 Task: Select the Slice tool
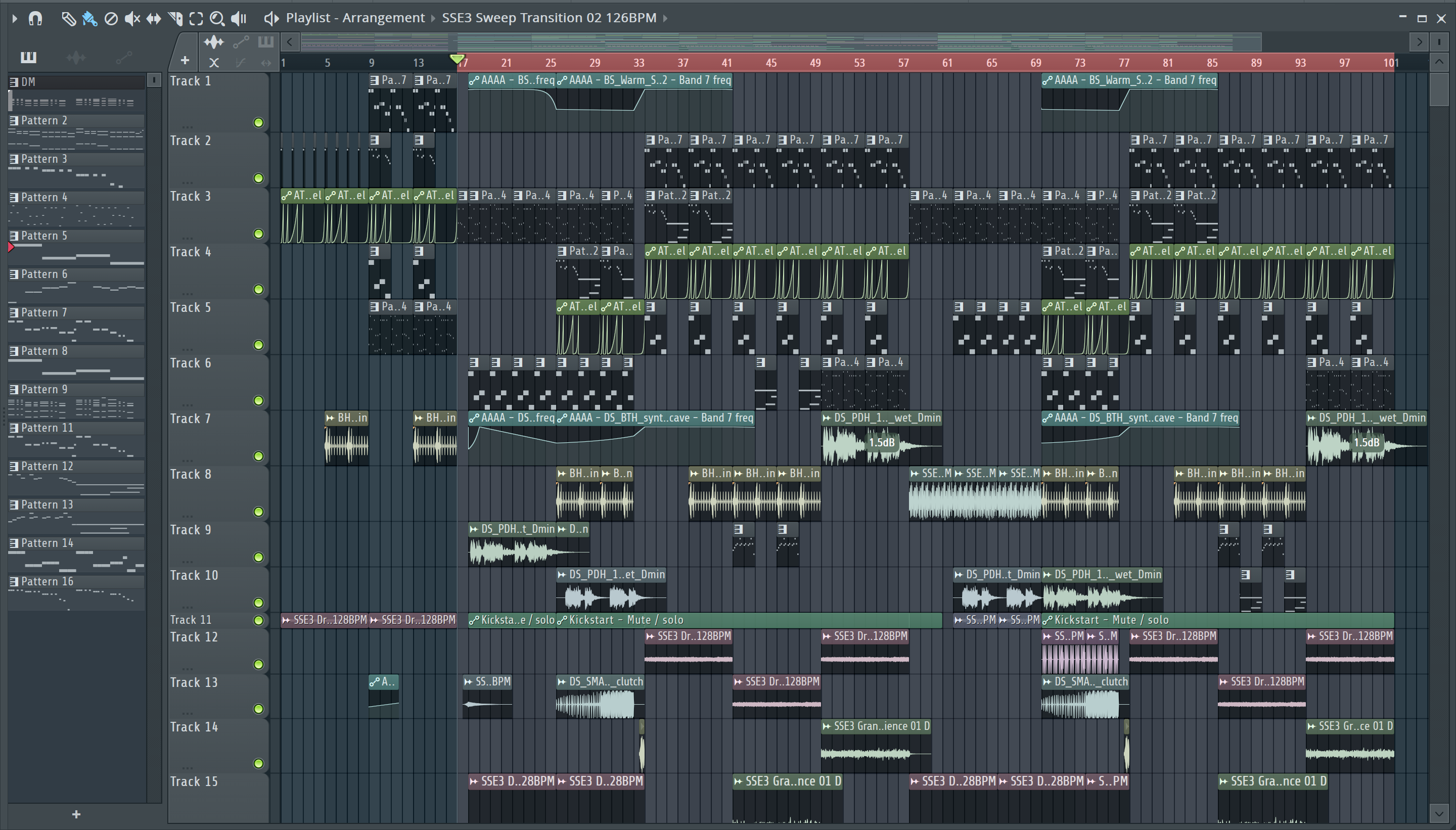pyautogui.click(x=175, y=19)
